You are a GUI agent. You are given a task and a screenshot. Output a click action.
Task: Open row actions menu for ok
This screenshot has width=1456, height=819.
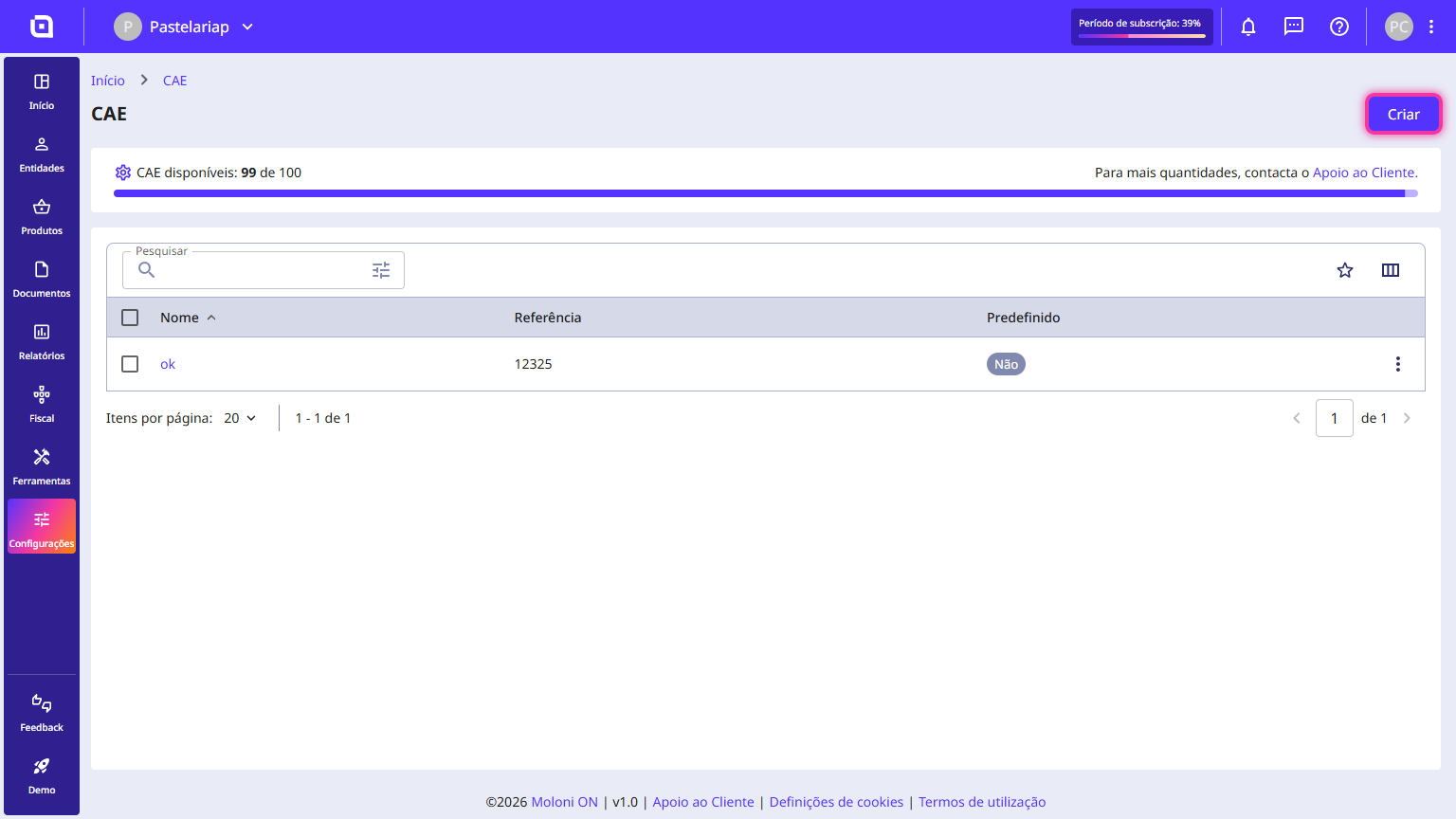(1398, 364)
